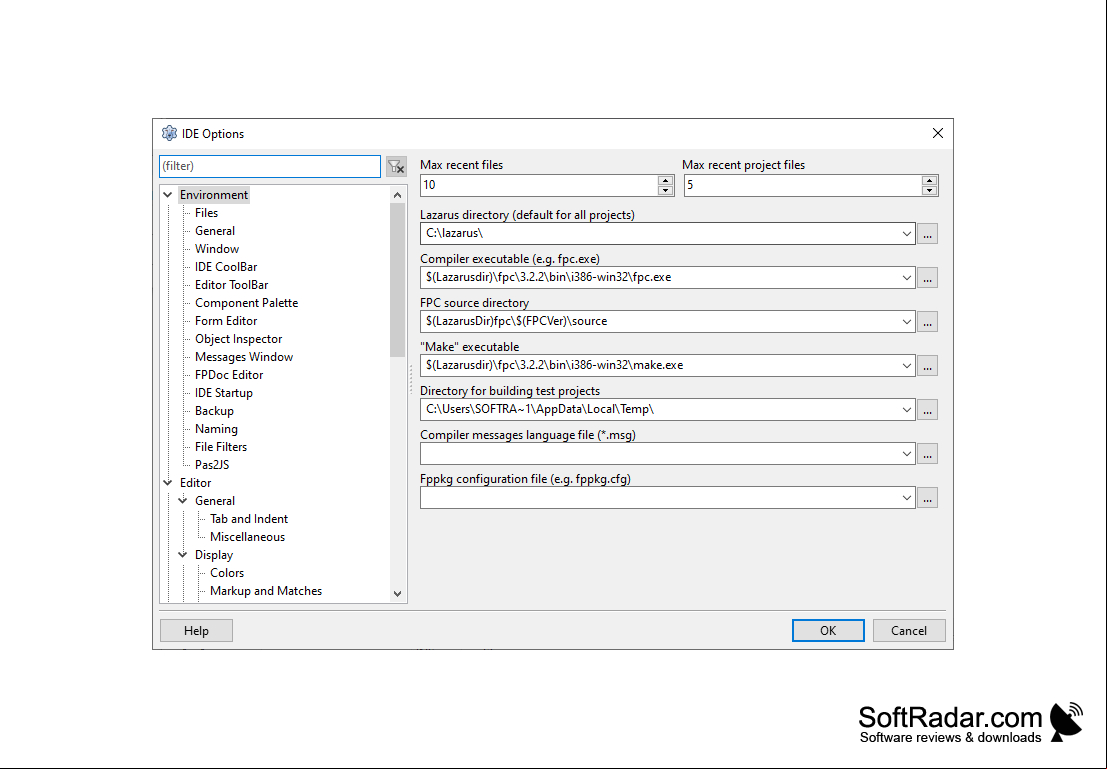The height and width of the screenshot is (769, 1107).
Task: Select Markup and Matches in the tree
Action: pyautogui.click(x=265, y=591)
